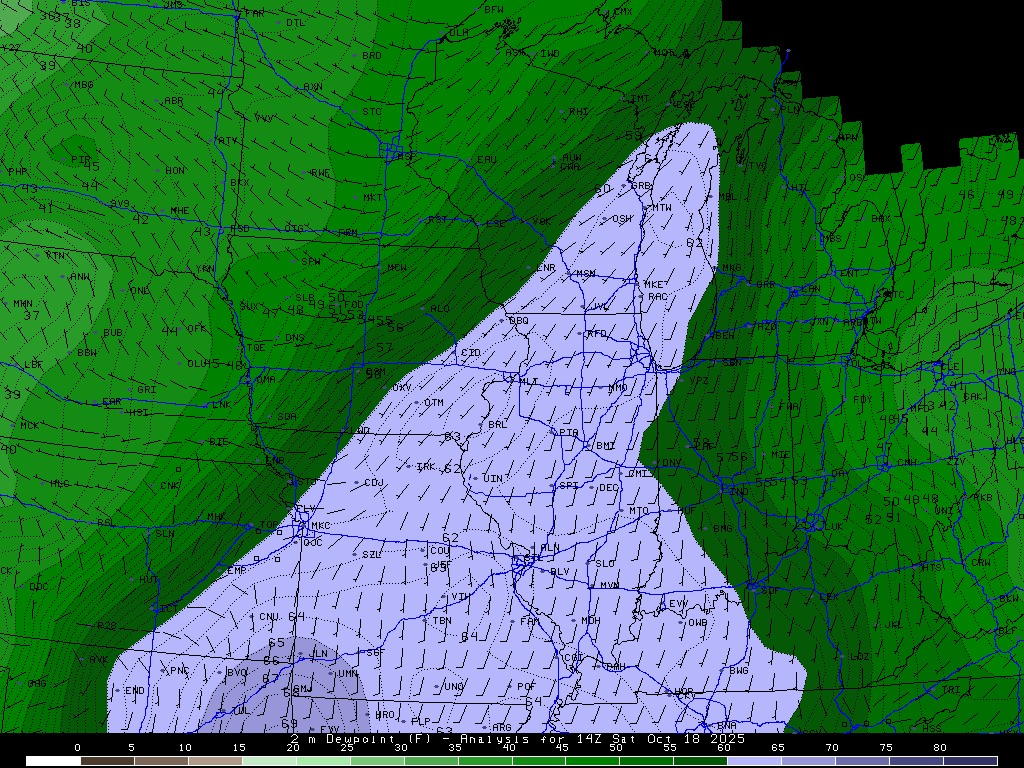Select the SBN station label

point(732,362)
